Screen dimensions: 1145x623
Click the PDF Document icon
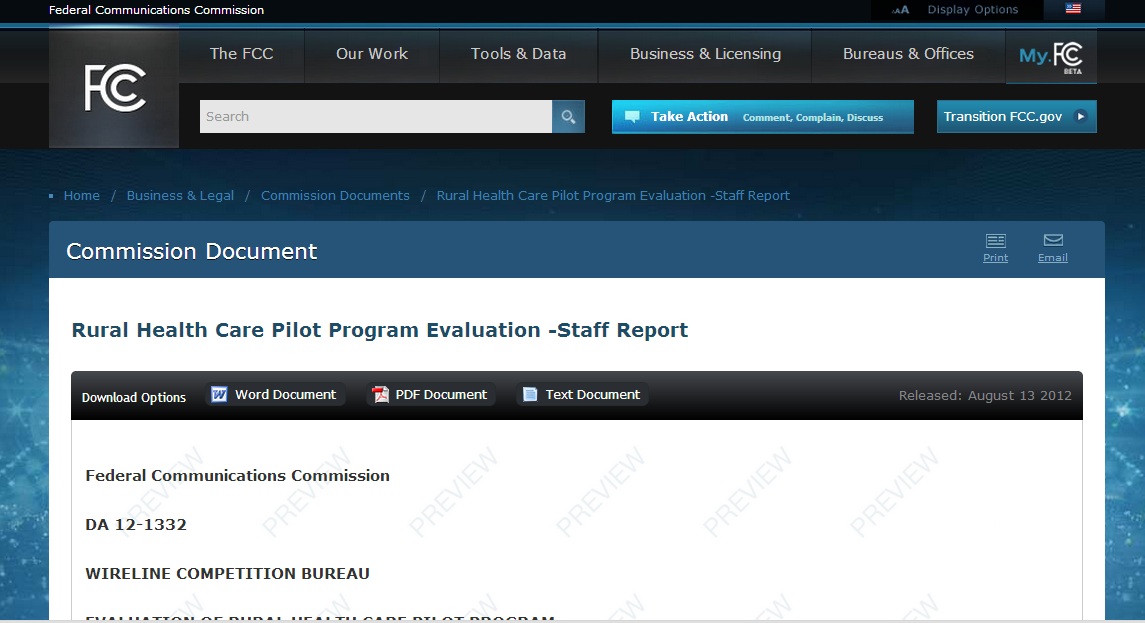(x=380, y=394)
